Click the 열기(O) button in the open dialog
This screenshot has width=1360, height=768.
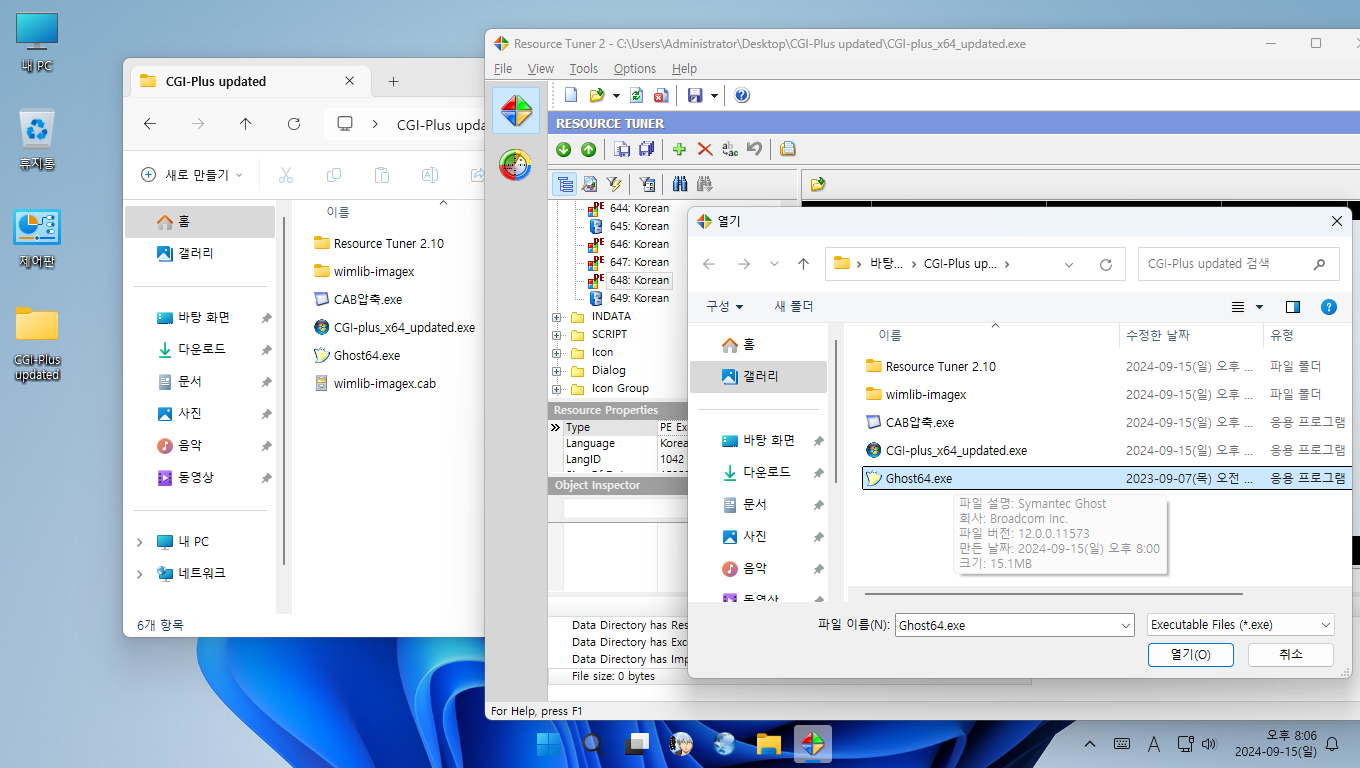[x=1191, y=654]
